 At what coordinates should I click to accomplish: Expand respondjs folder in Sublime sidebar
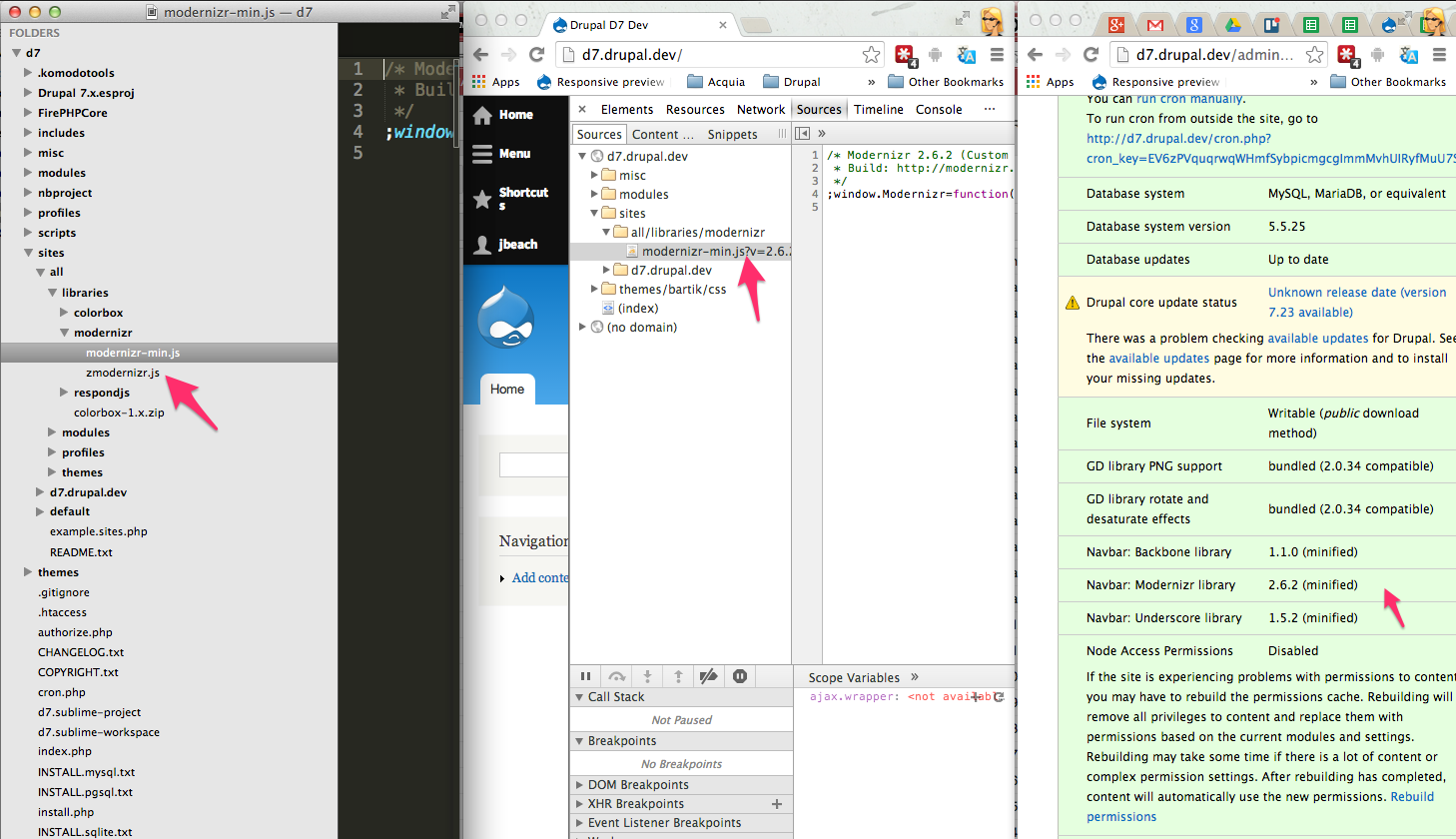click(x=65, y=393)
